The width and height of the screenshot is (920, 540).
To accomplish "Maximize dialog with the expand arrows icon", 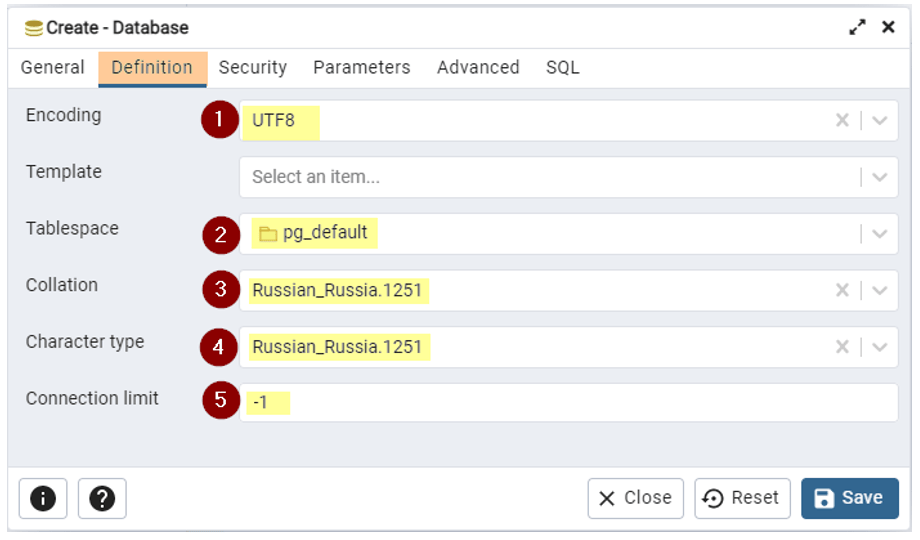I will point(857,27).
